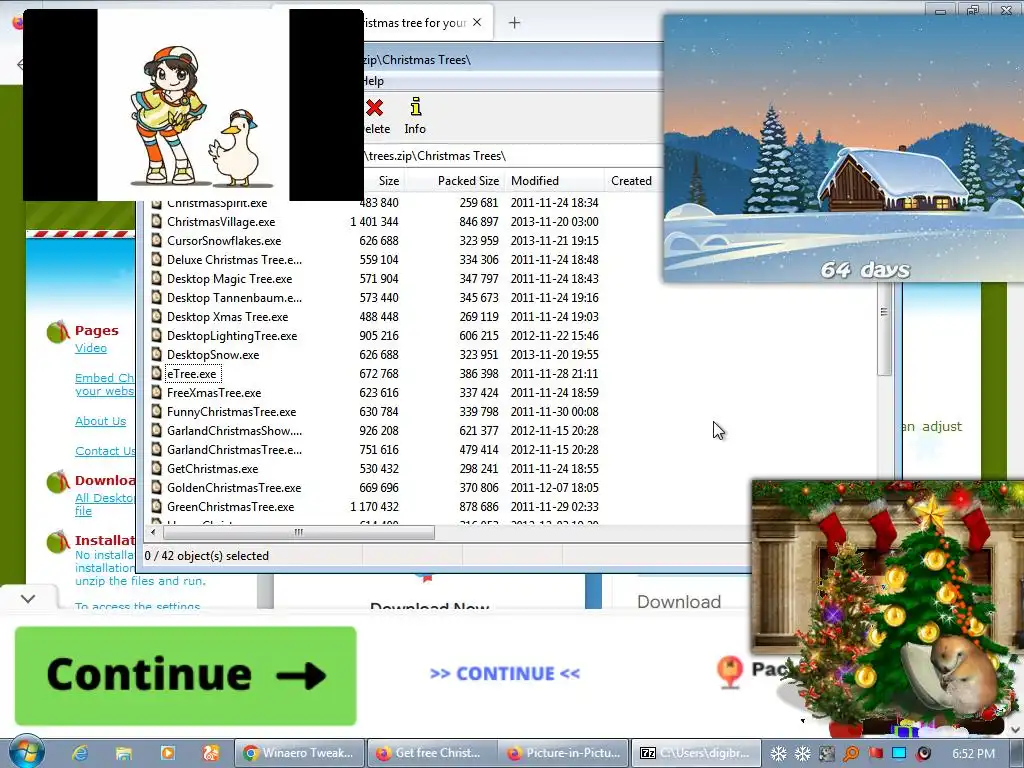Switch to 7-Zip C:\Users taskbar window
The height and width of the screenshot is (768, 1024).
click(696, 753)
